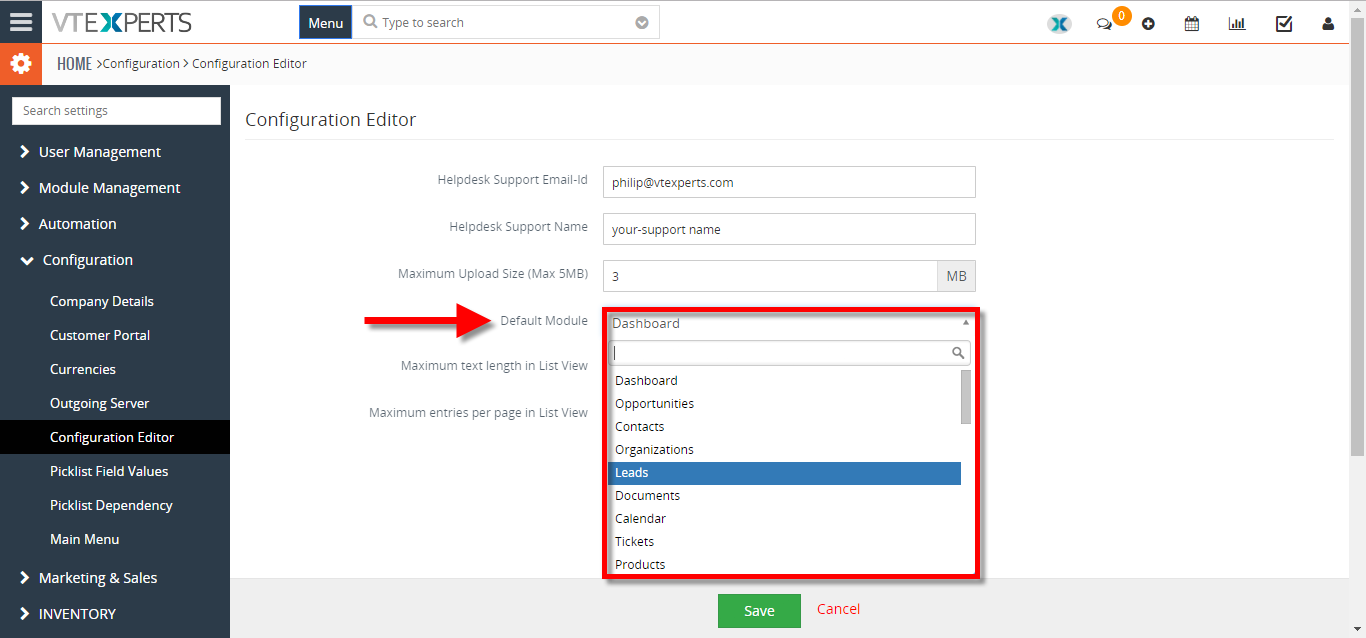Click the magnifier in the dropdown search
The width and height of the screenshot is (1366, 638).
958,353
